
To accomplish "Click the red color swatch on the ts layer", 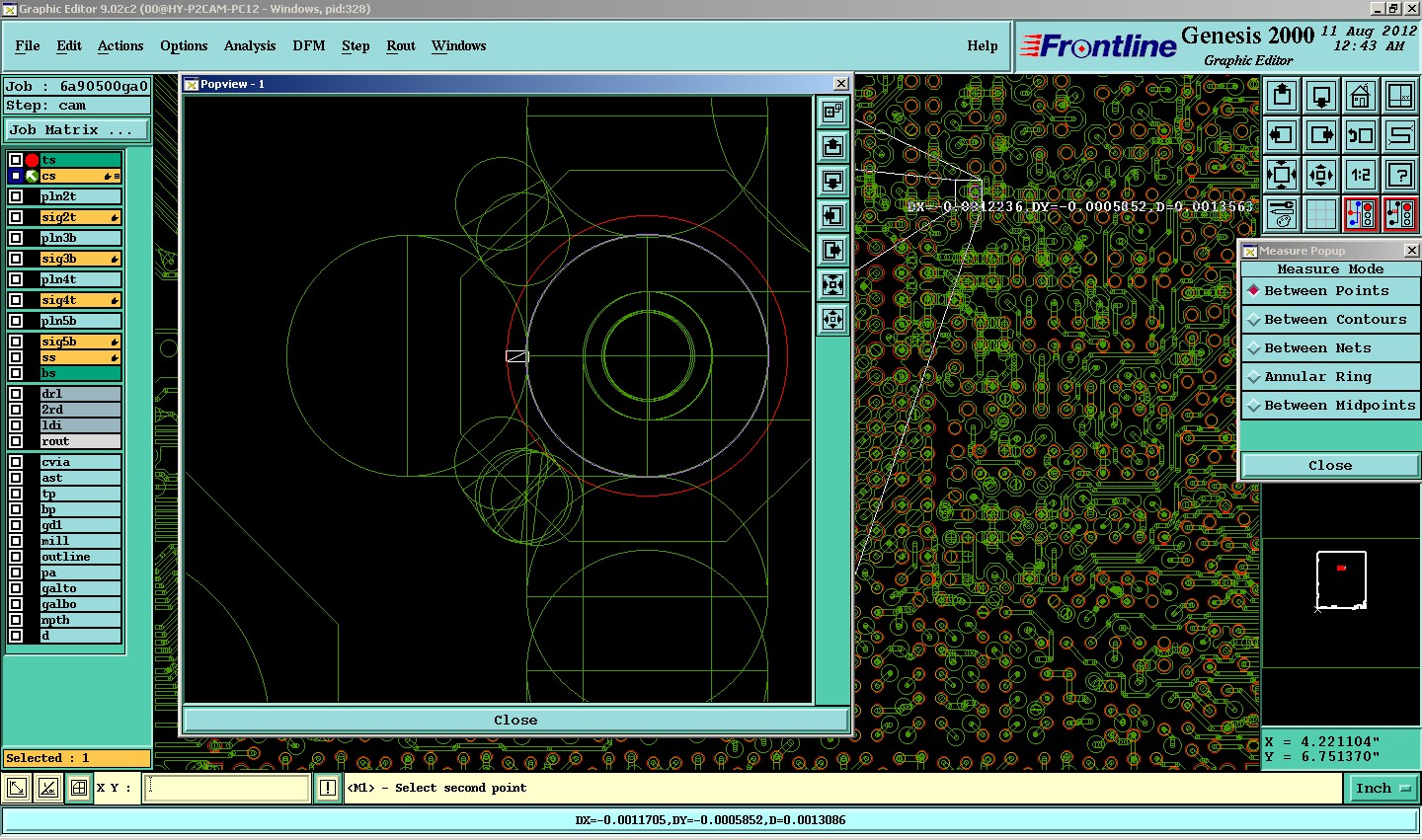I will (x=32, y=160).
